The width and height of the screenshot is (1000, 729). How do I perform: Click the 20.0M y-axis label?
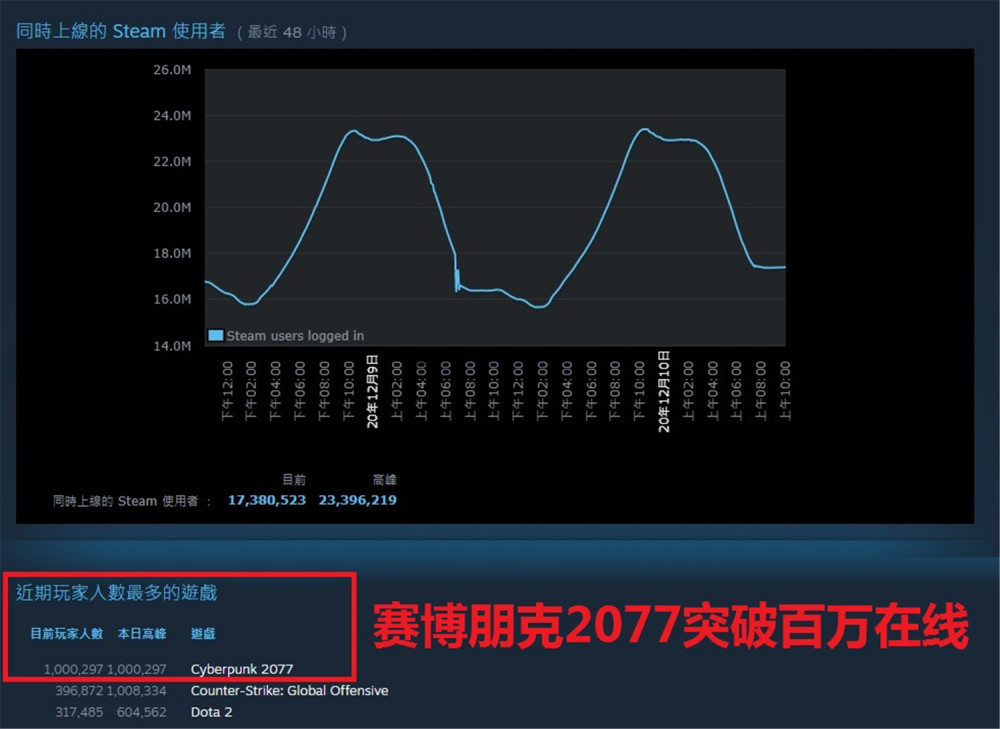pyautogui.click(x=172, y=208)
